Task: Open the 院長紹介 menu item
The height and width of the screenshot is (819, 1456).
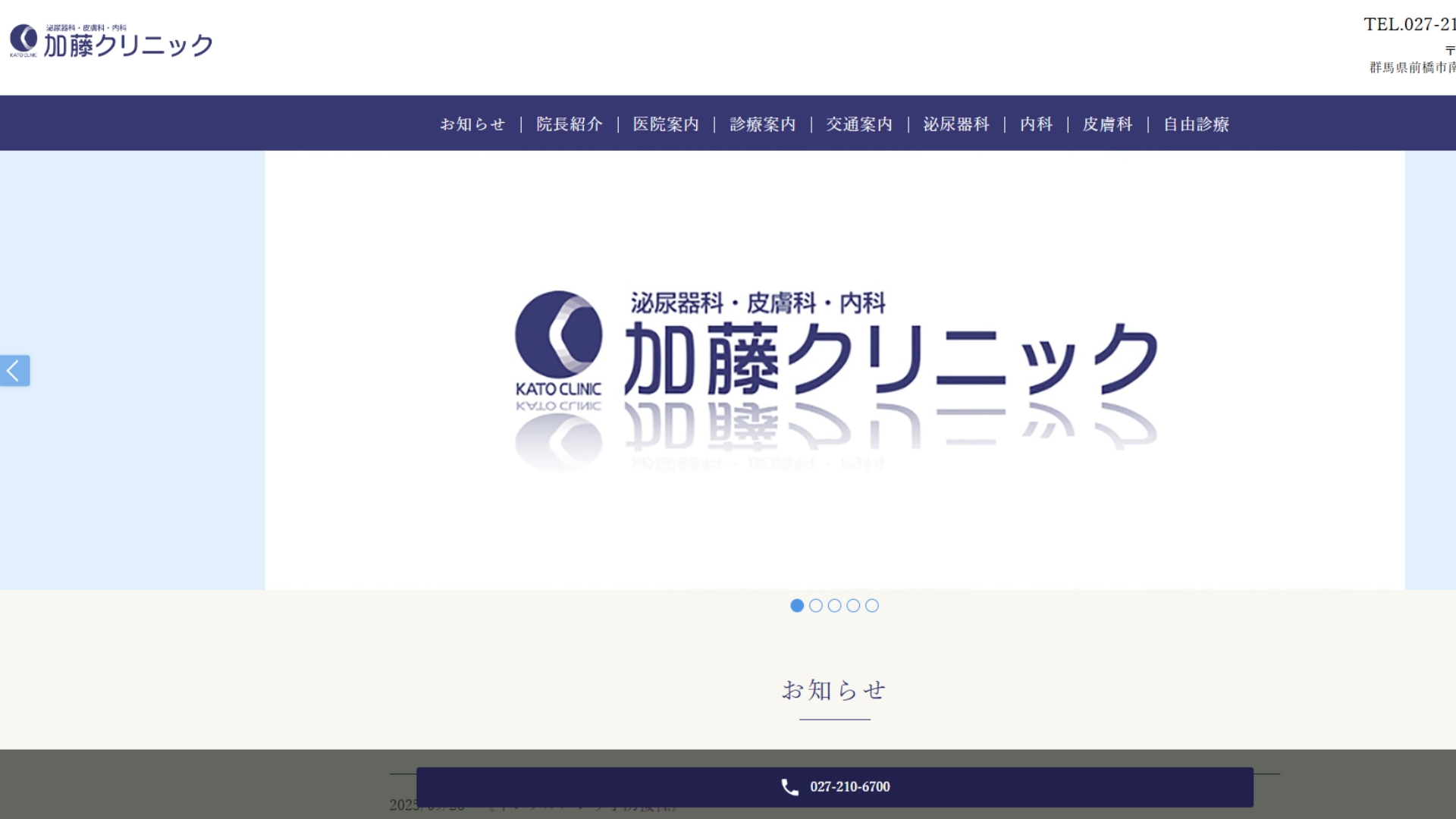Action: coord(569,124)
